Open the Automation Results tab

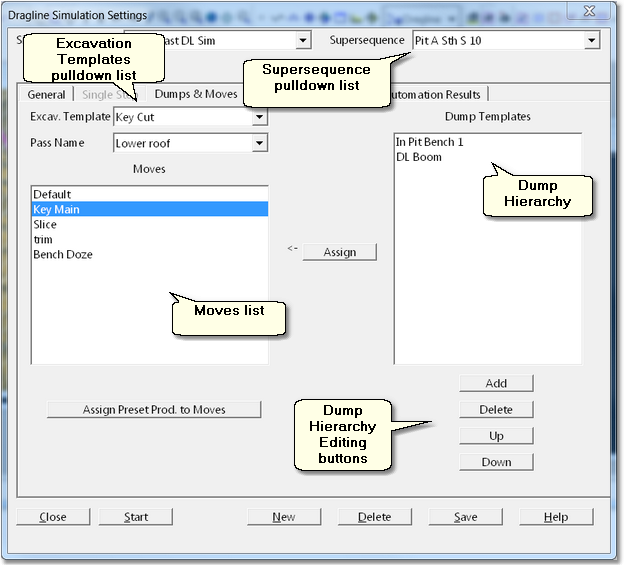(x=436, y=95)
